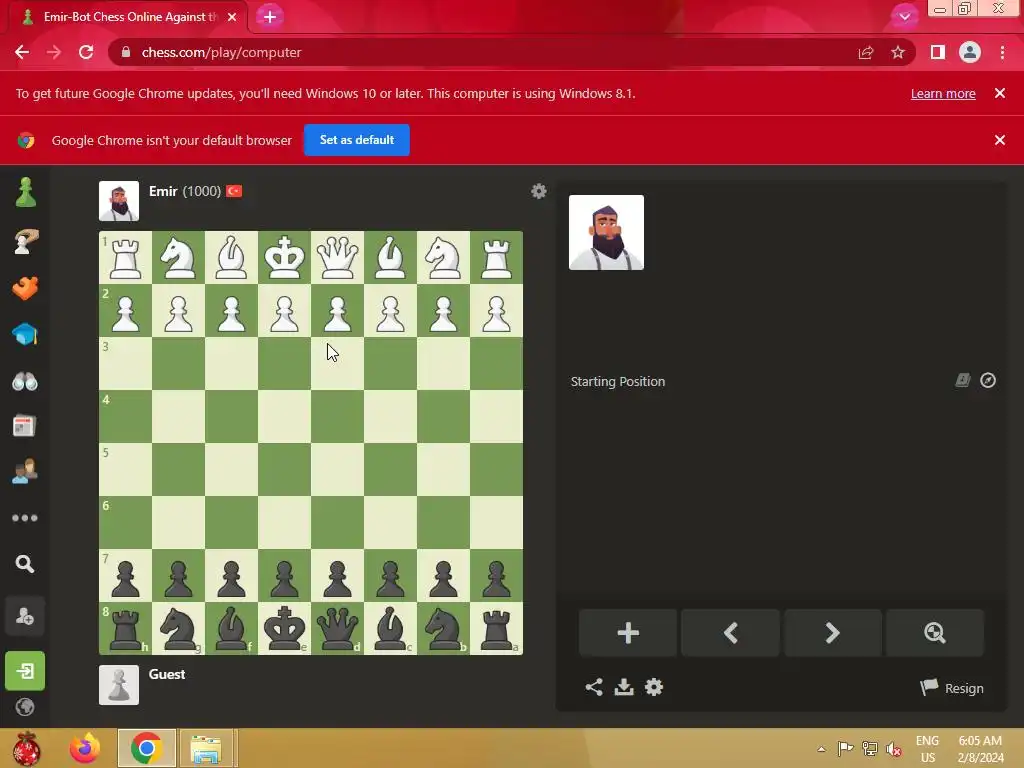Click the Resign flag button
Image resolution: width=1024 pixels, height=768 pixels.
click(952, 688)
